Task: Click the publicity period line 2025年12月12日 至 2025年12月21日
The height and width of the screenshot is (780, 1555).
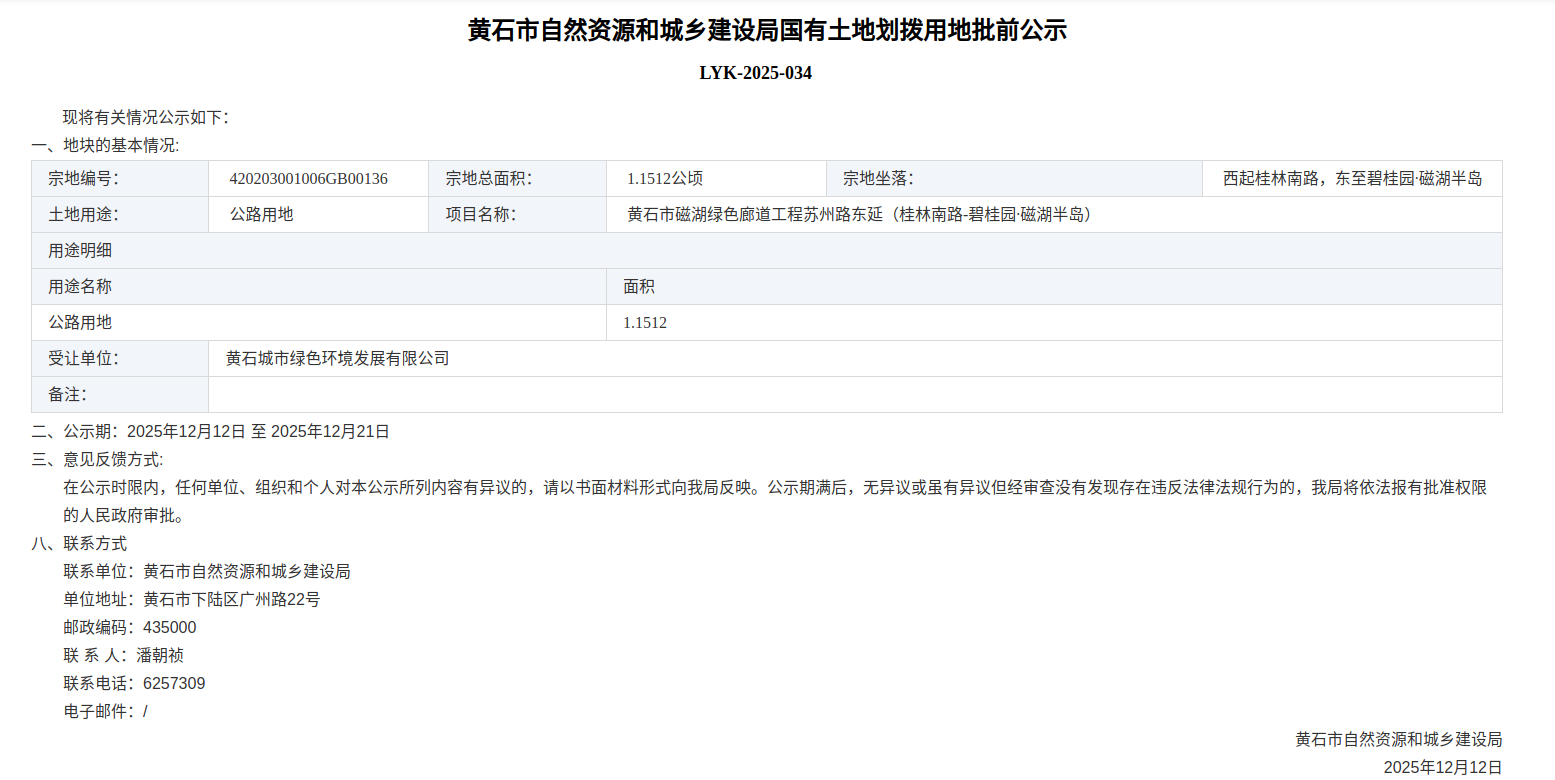Action: coord(258,432)
